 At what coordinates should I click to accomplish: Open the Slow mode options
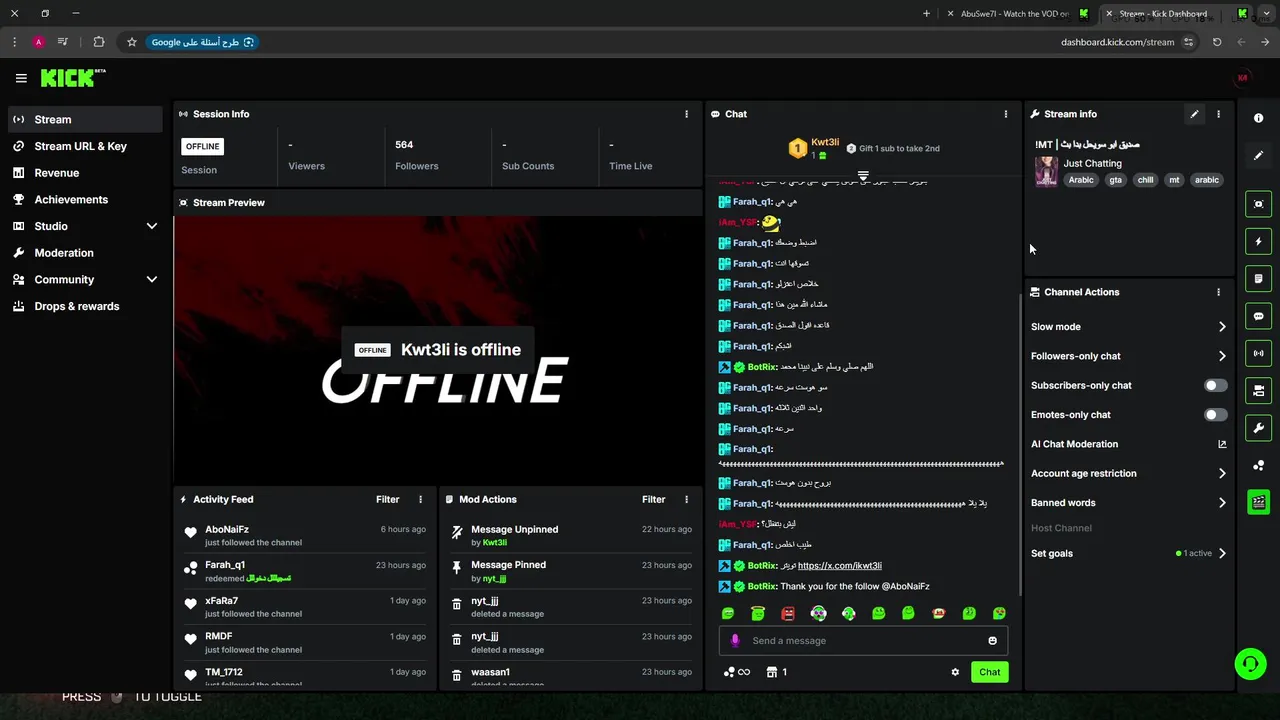1128,327
